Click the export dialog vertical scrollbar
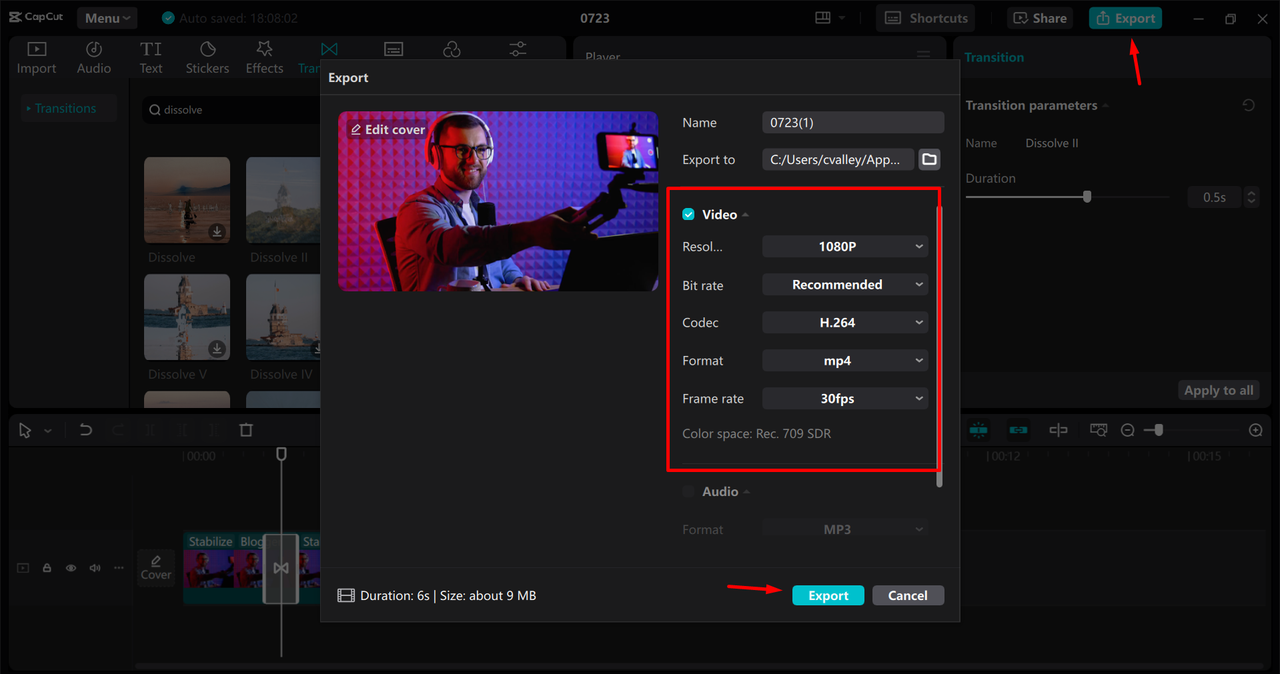The image size is (1280, 674). click(939, 345)
